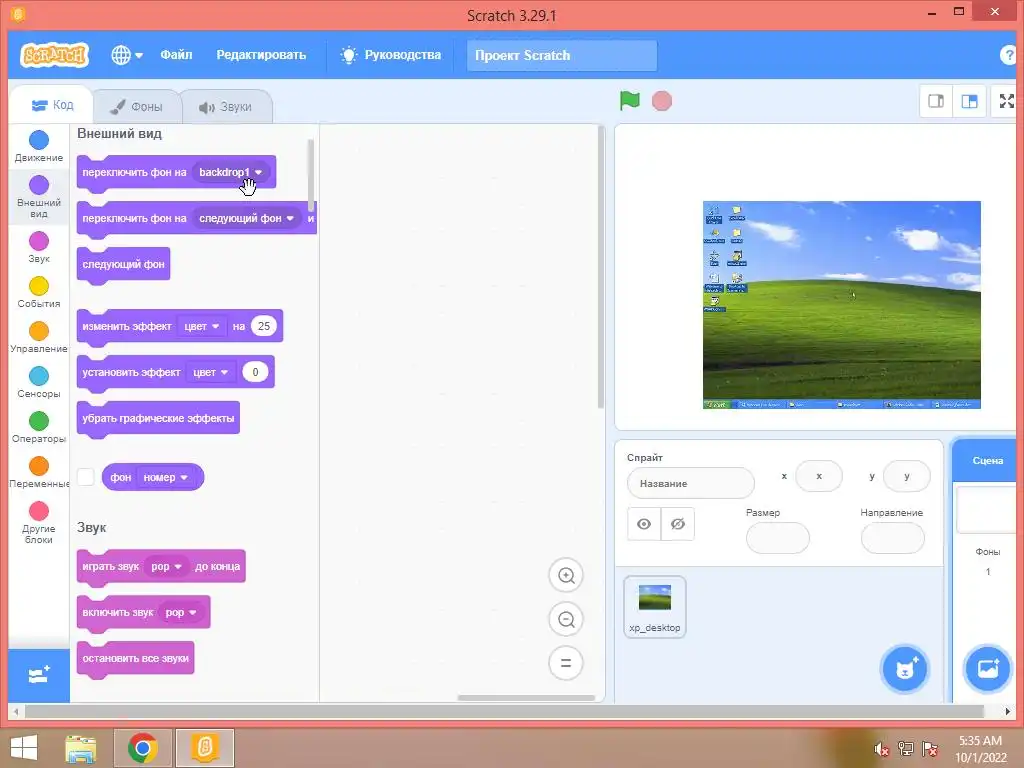This screenshot has height=768, width=1024.
Task: Click the stage preview image
Action: (x=842, y=305)
